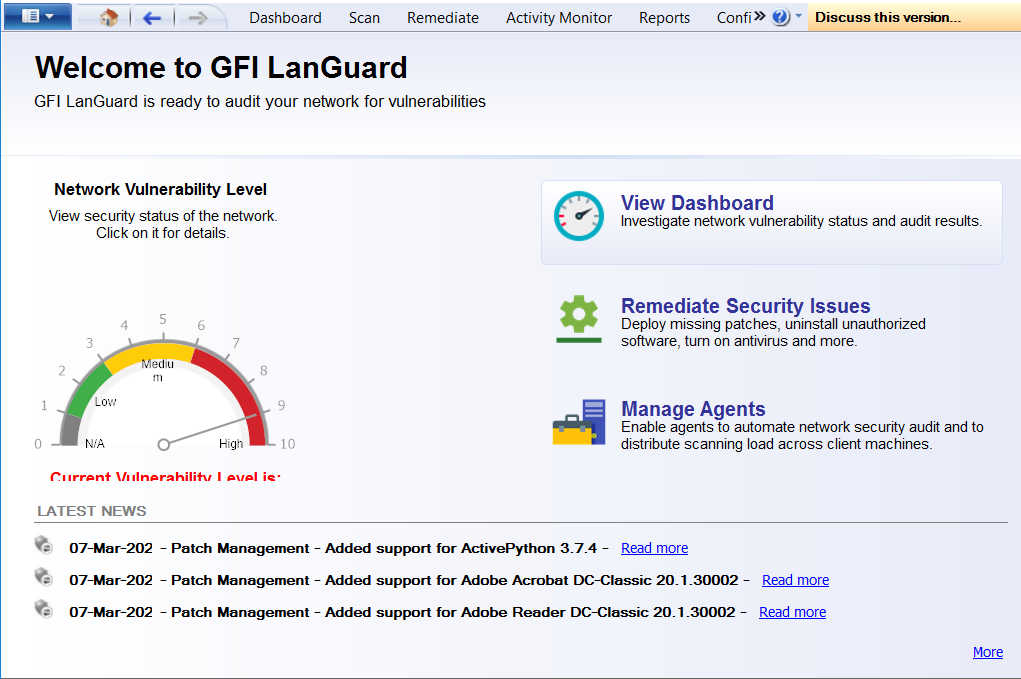Click the More news link
The image size is (1021, 679).
[x=988, y=652]
